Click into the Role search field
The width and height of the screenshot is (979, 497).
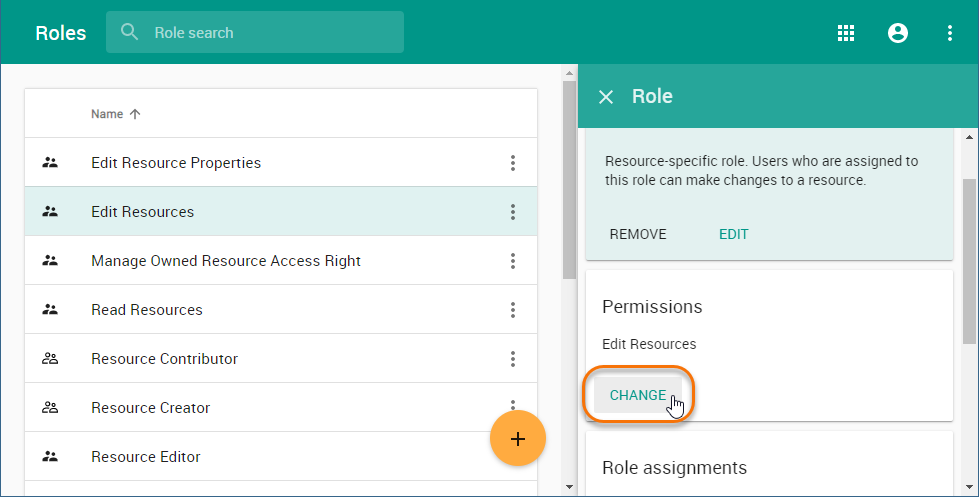pos(270,32)
